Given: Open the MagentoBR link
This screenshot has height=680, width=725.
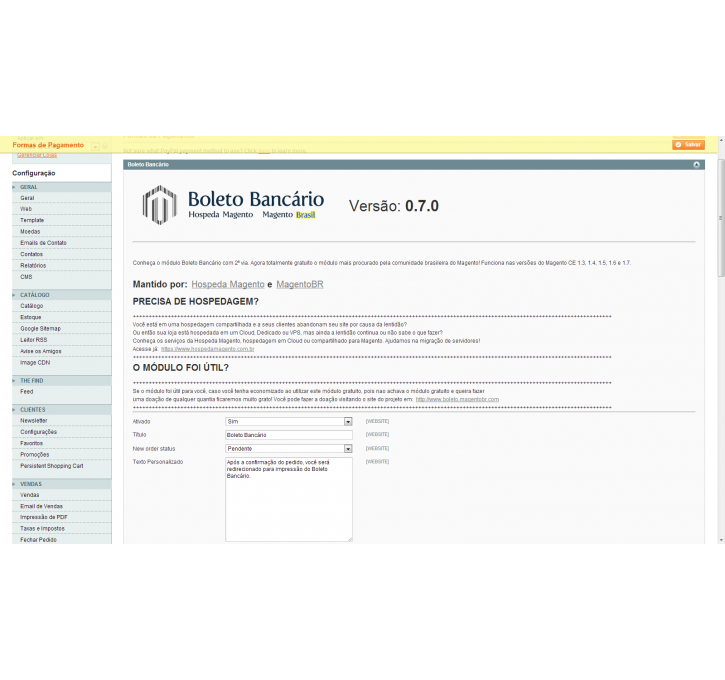Looking at the screenshot, I should (300, 284).
